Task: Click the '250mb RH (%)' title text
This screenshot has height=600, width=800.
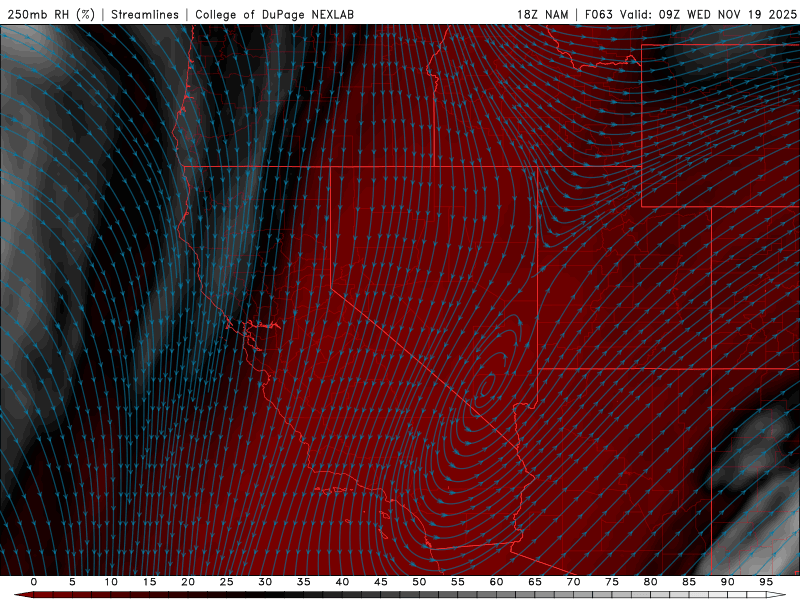Action: click(x=51, y=14)
